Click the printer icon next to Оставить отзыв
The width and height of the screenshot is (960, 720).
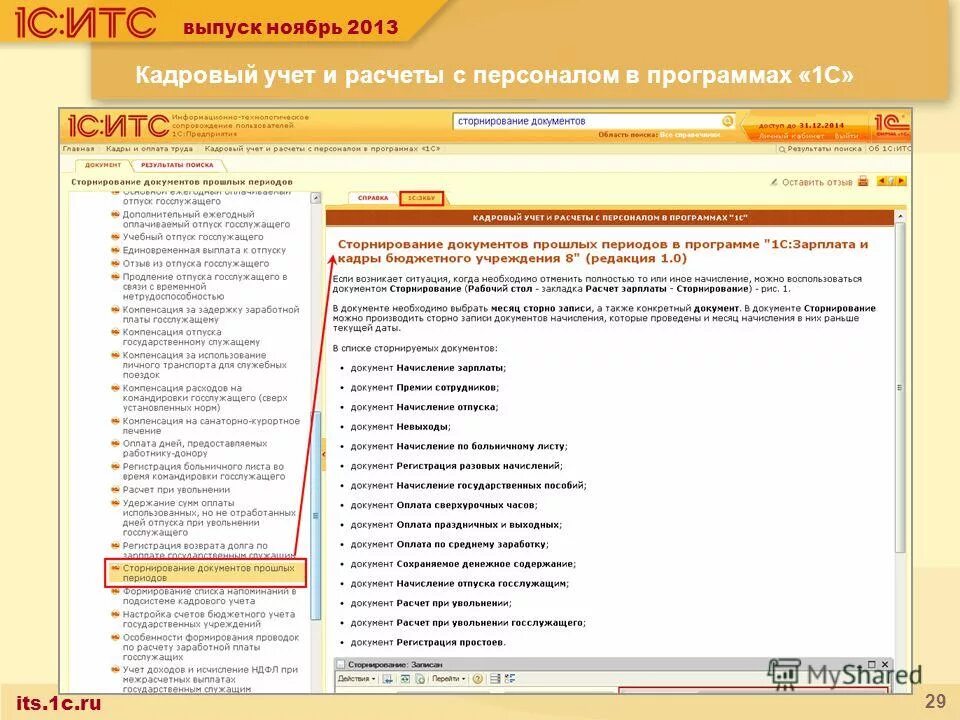tap(862, 181)
